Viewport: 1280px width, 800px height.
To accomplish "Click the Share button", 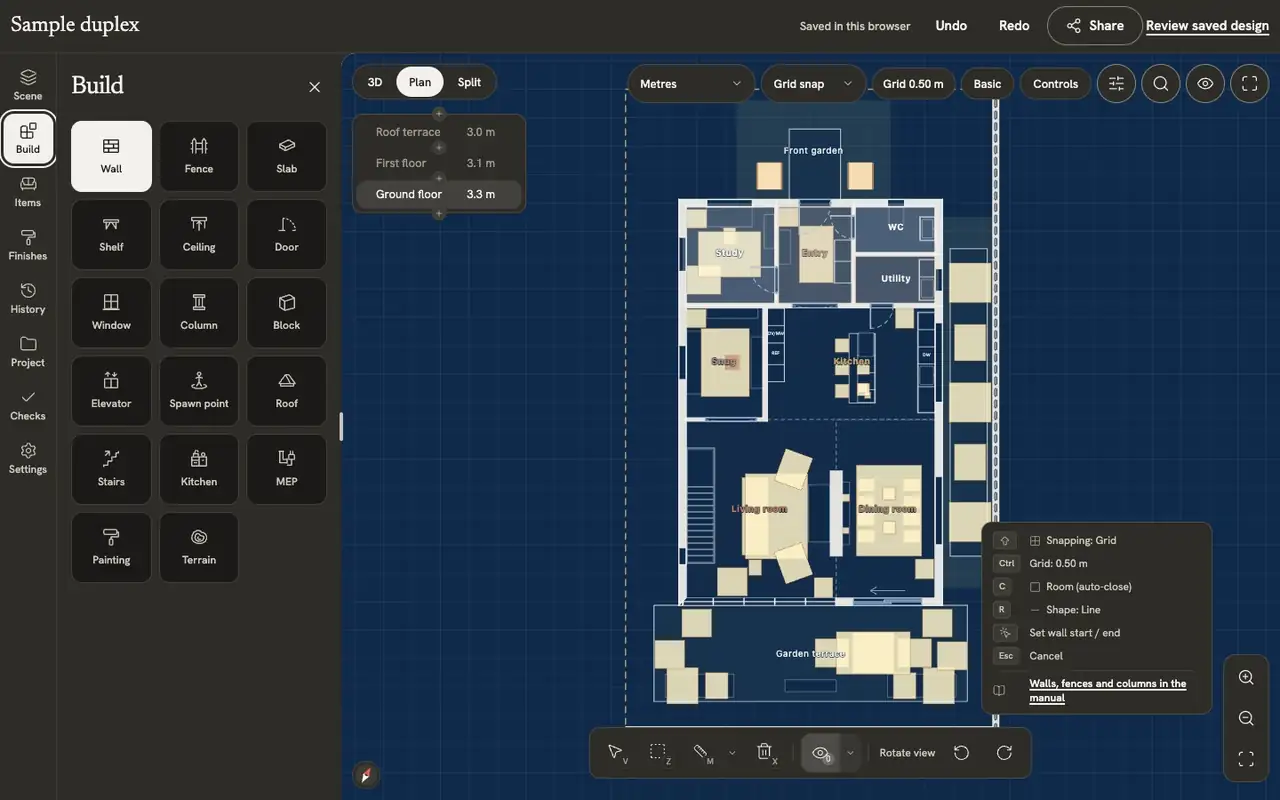I will (1094, 26).
